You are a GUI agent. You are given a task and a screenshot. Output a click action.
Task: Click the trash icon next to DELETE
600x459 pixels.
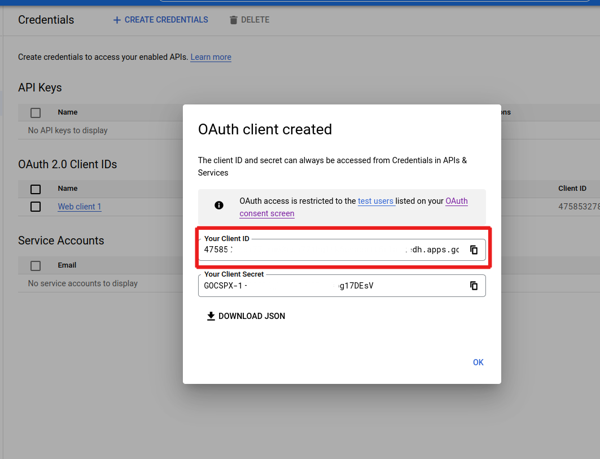tap(233, 20)
